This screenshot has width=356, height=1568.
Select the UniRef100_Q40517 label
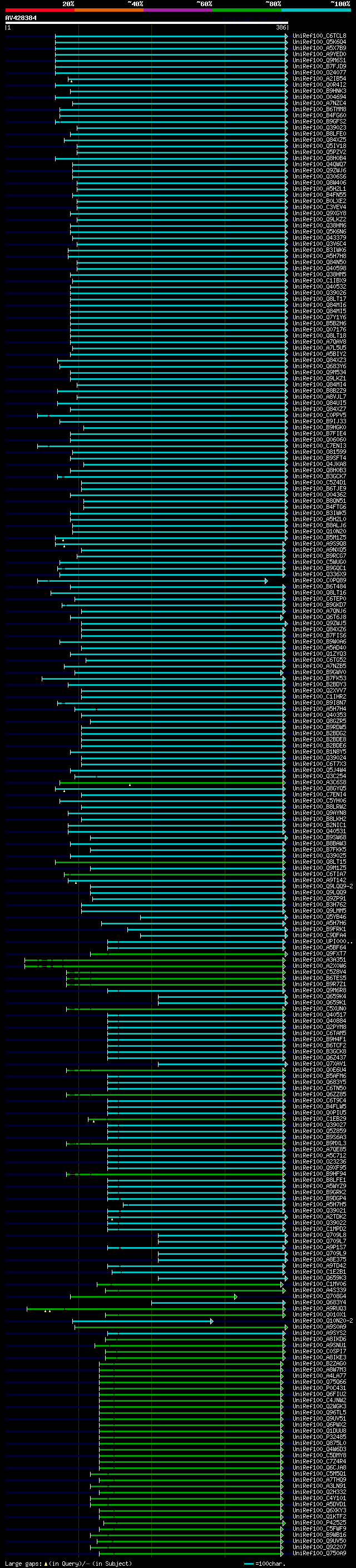[x=319, y=1015]
